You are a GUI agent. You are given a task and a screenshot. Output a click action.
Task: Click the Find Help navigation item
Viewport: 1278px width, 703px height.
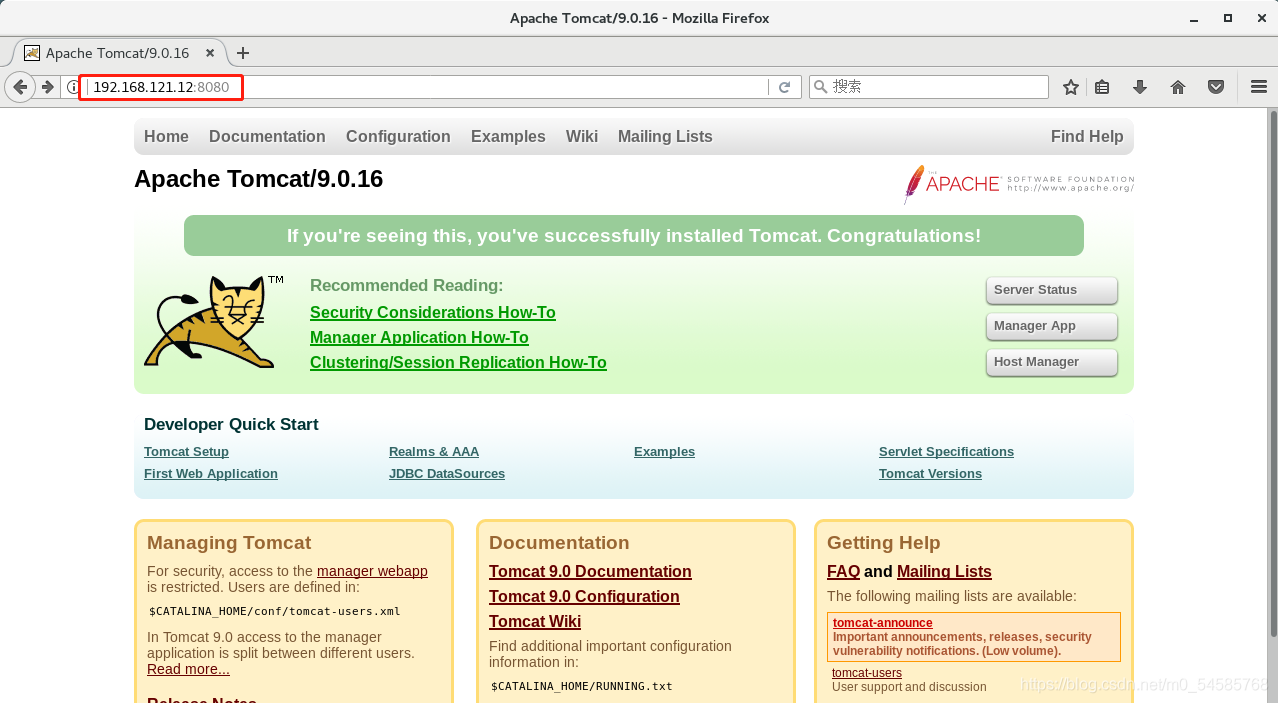coord(1087,136)
